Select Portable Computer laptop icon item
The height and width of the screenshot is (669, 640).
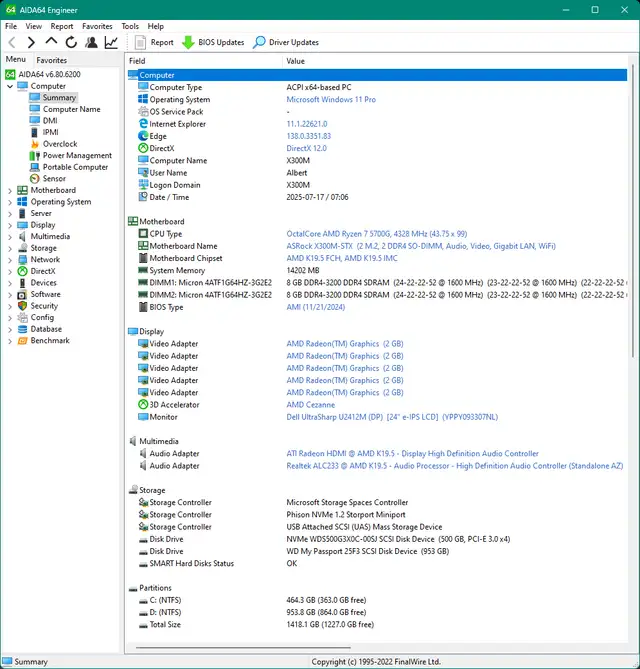(x=69, y=167)
